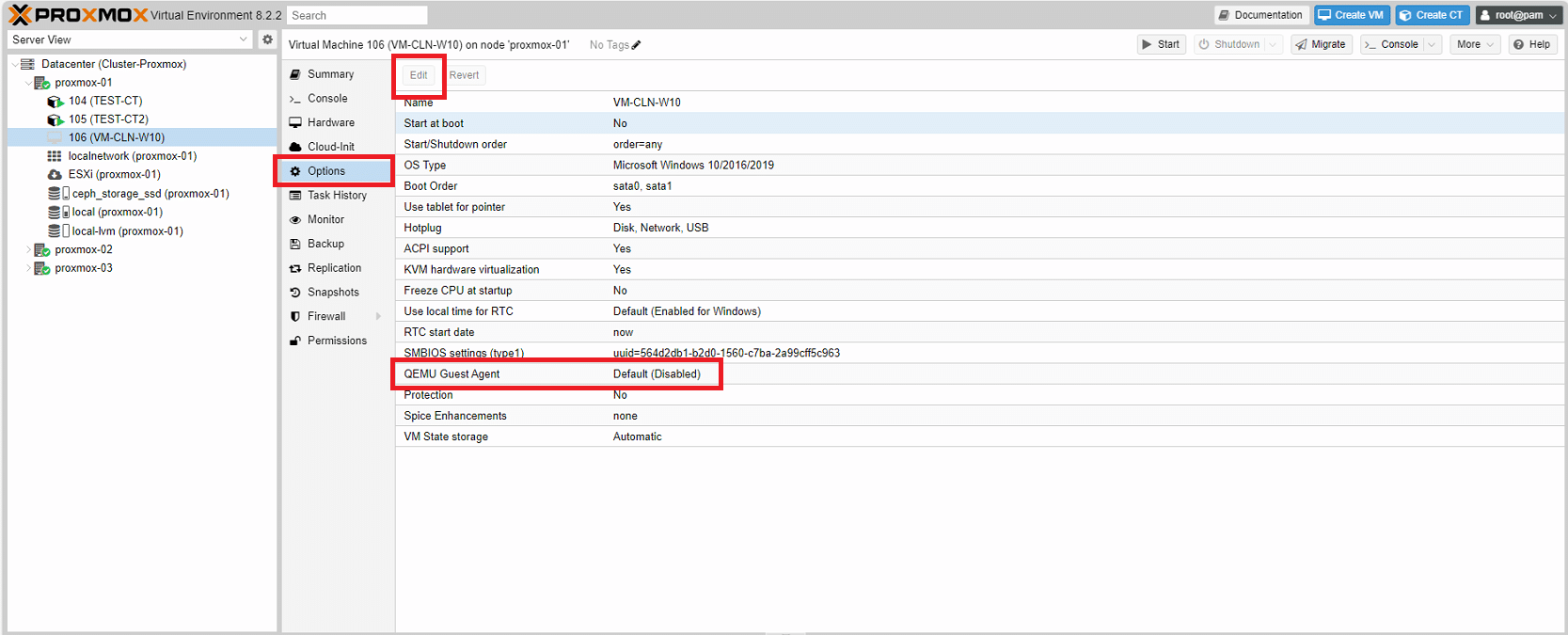This screenshot has width=1568, height=635.
Task: Click the Options gear icon
Action: point(295,171)
